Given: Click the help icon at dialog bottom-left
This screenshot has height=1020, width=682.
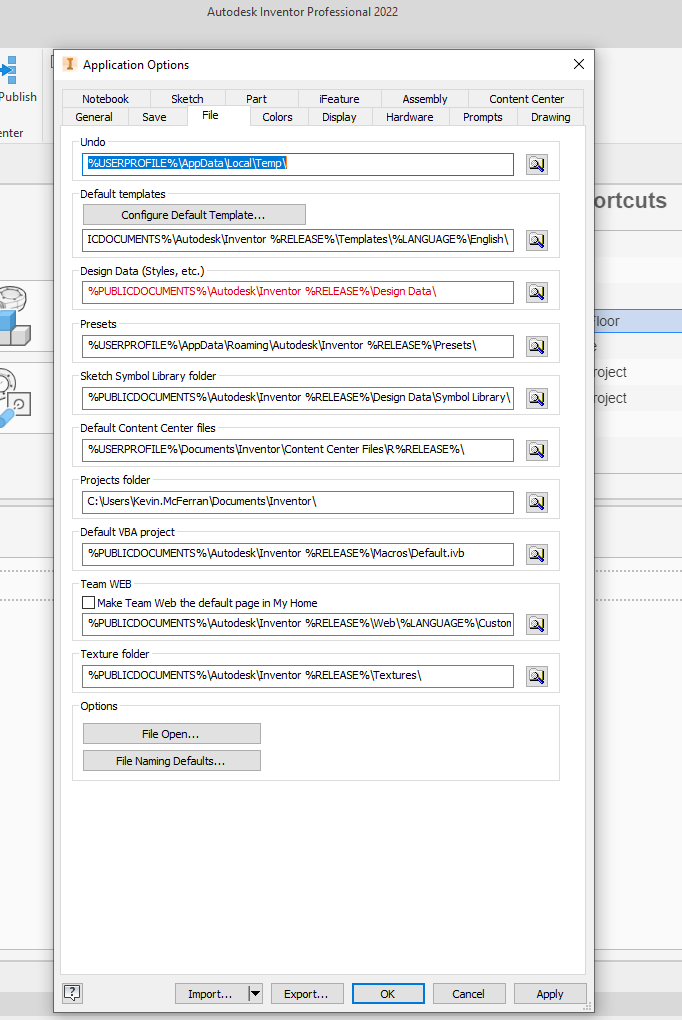Looking at the screenshot, I should coord(72,993).
